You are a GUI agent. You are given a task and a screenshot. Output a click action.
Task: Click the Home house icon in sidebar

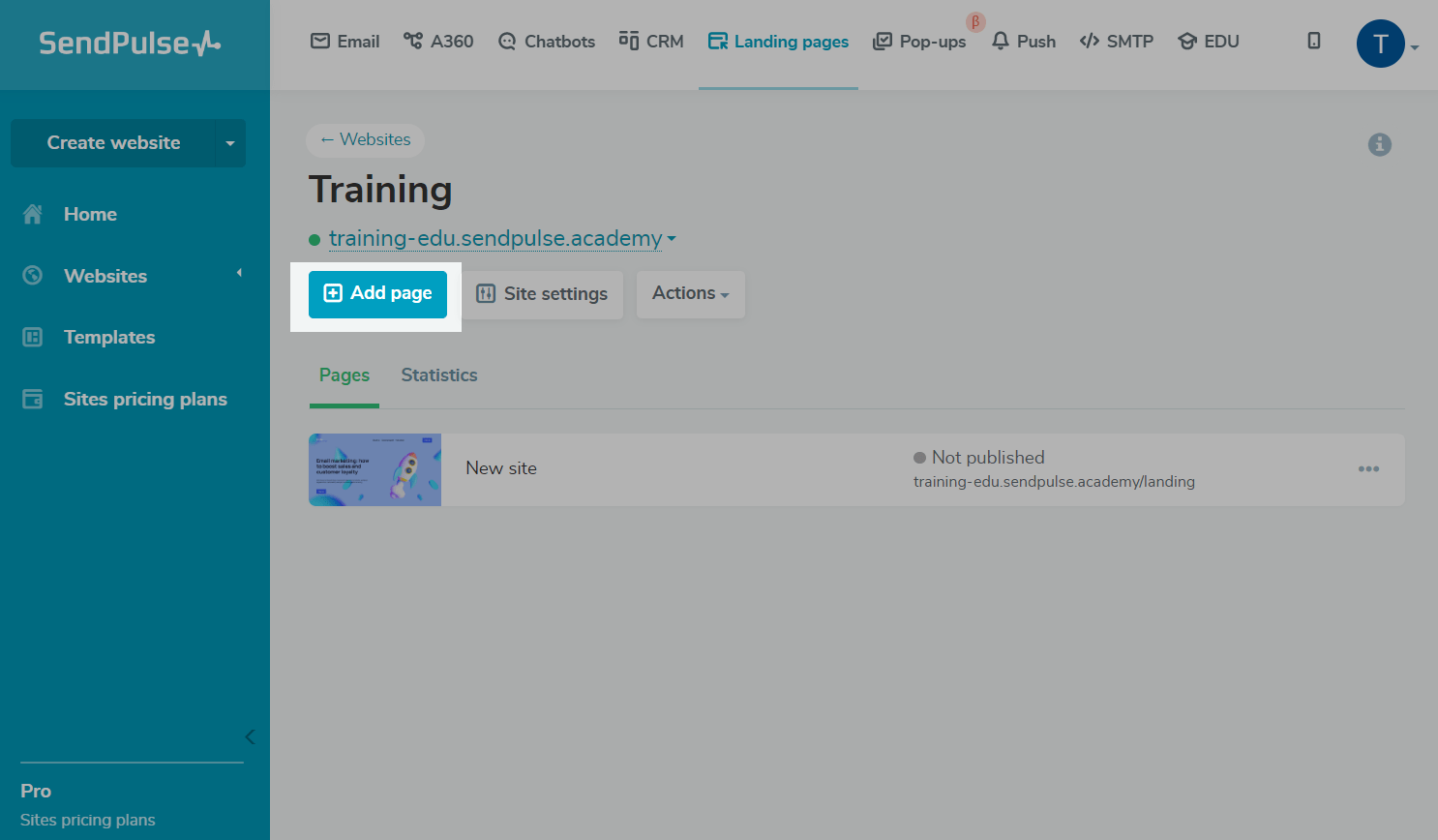[x=33, y=214]
